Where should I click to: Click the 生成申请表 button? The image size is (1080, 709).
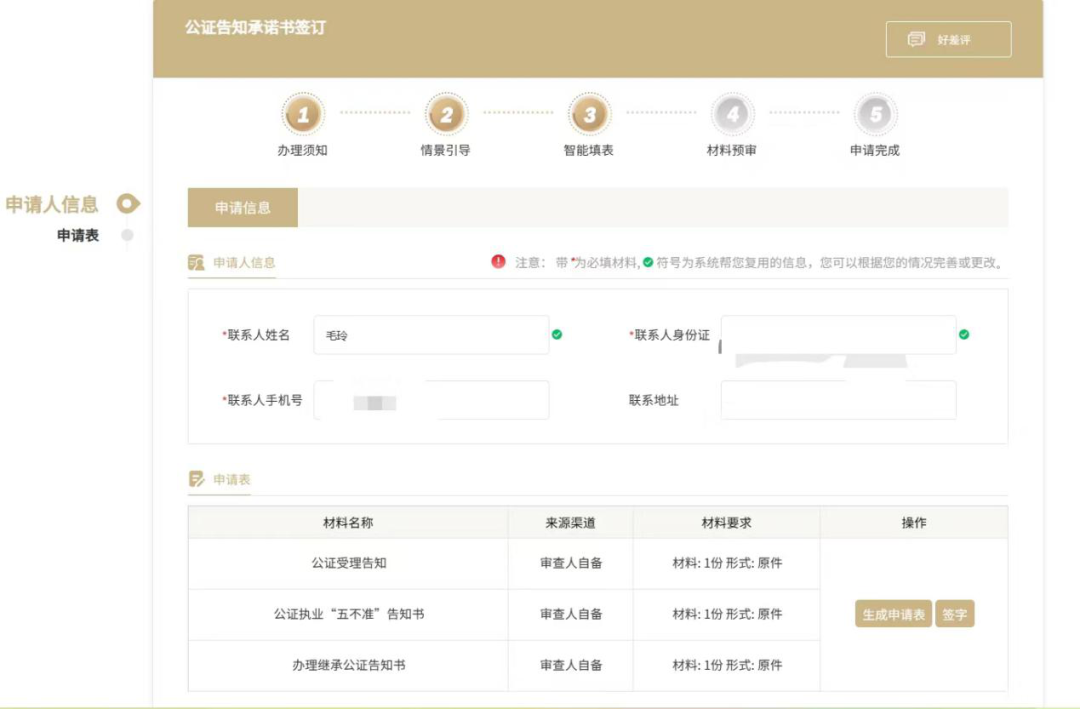pos(893,615)
